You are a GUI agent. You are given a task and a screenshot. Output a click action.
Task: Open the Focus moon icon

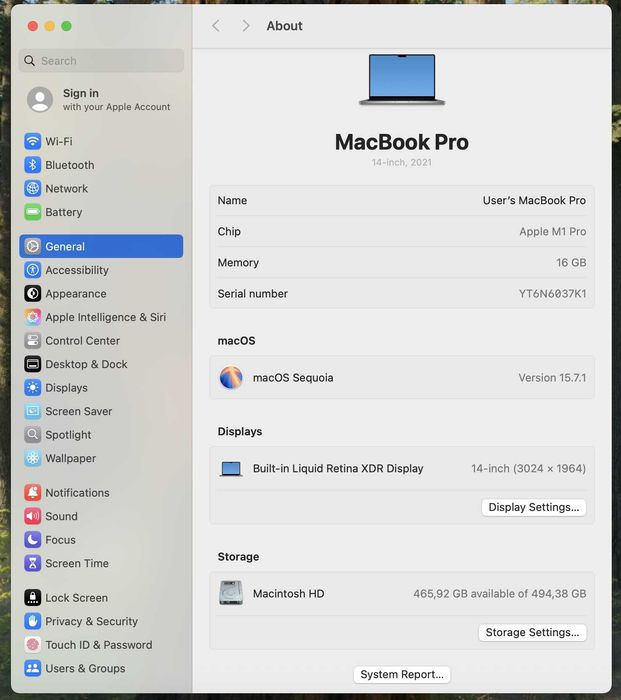click(33, 540)
